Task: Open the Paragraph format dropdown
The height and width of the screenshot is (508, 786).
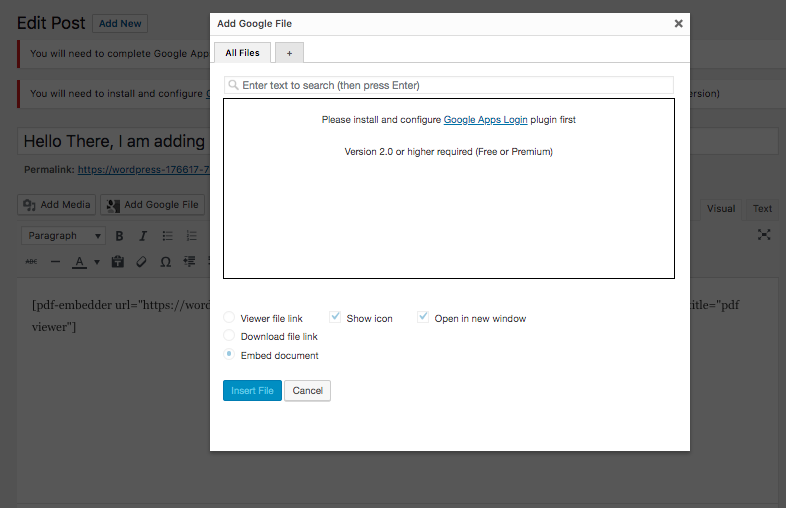Action: (63, 236)
